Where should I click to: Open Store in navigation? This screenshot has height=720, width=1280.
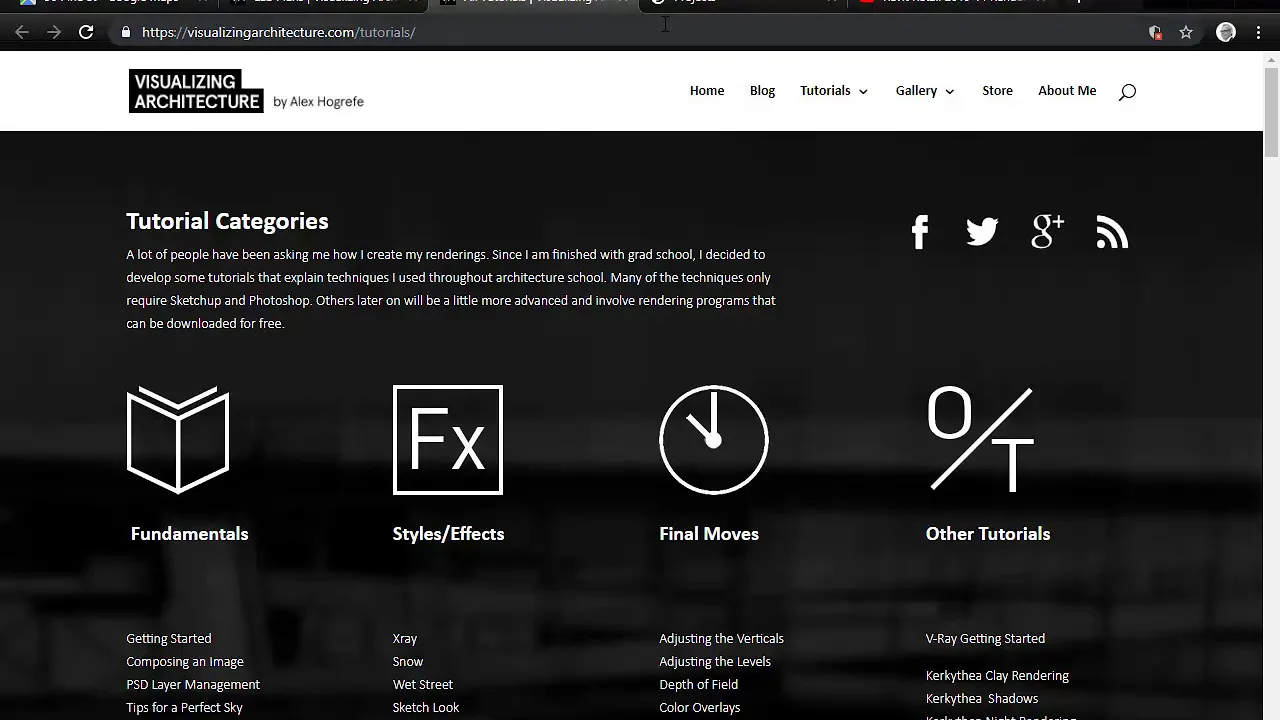click(x=997, y=90)
